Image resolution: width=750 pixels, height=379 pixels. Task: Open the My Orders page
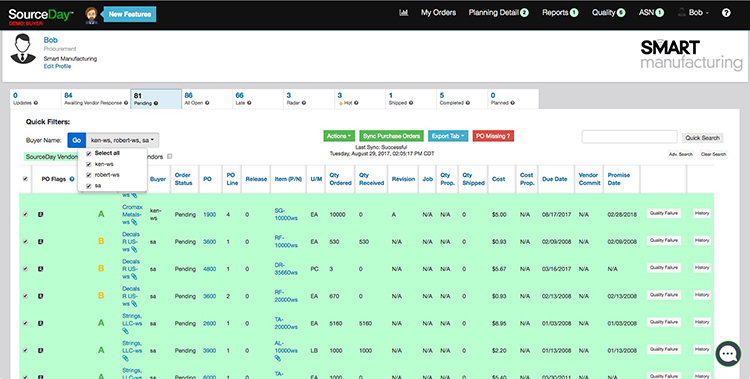tap(438, 13)
